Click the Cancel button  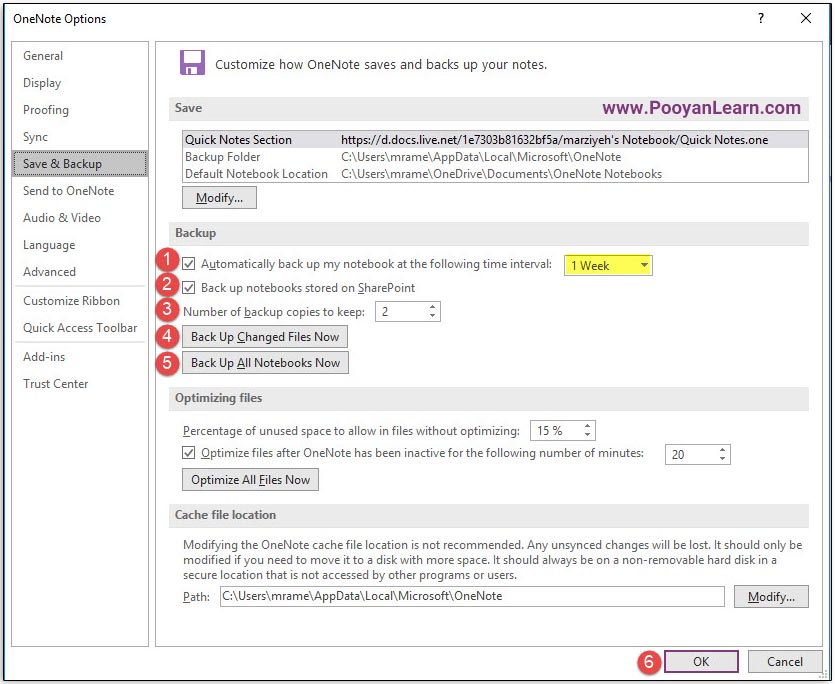click(784, 662)
